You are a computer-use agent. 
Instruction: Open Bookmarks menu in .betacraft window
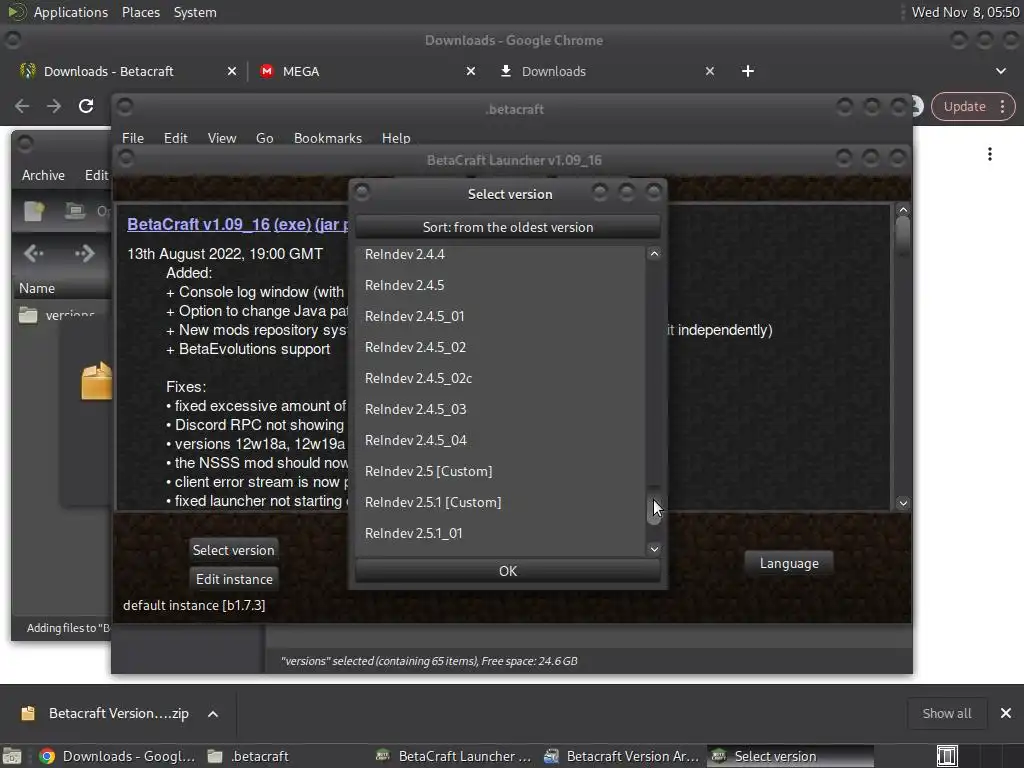pyautogui.click(x=327, y=138)
